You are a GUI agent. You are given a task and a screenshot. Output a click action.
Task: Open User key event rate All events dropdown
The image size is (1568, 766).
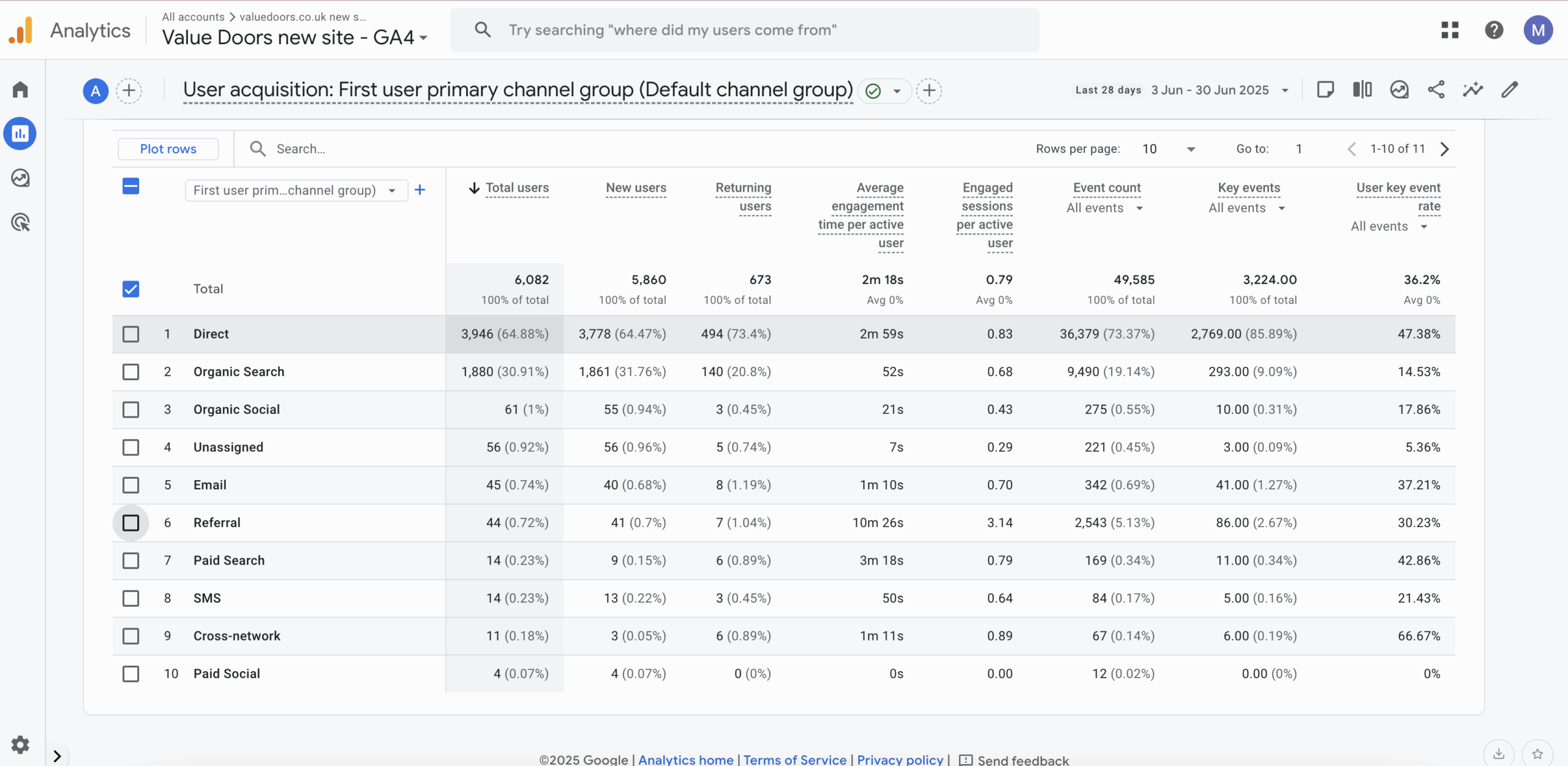tap(1389, 227)
